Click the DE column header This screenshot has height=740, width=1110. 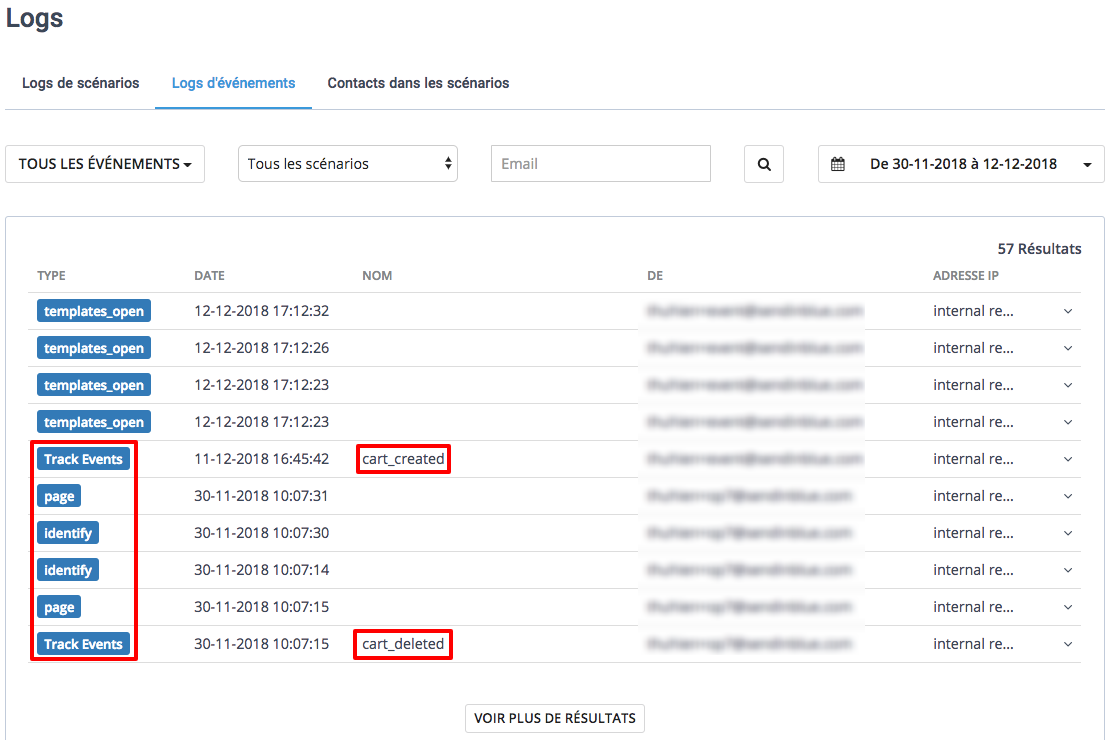point(655,275)
